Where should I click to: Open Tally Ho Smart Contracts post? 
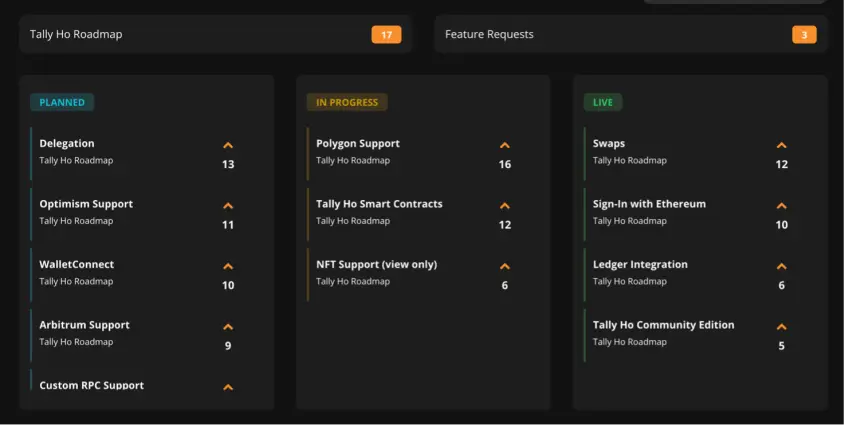click(379, 204)
